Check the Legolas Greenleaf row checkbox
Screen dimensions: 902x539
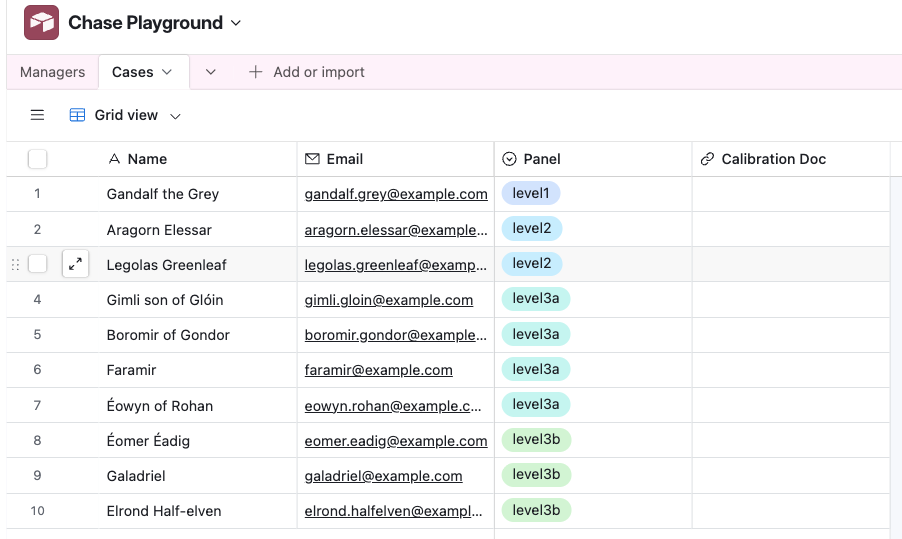[37, 264]
